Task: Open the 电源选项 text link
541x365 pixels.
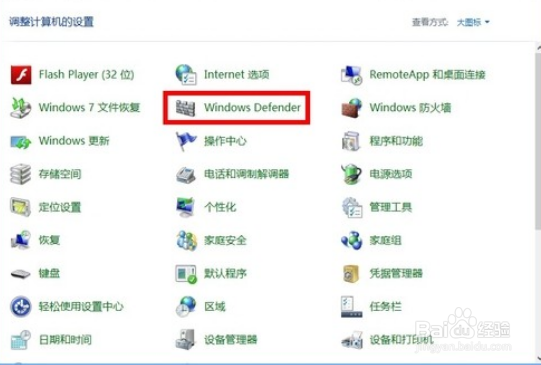Action: pos(391,174)
